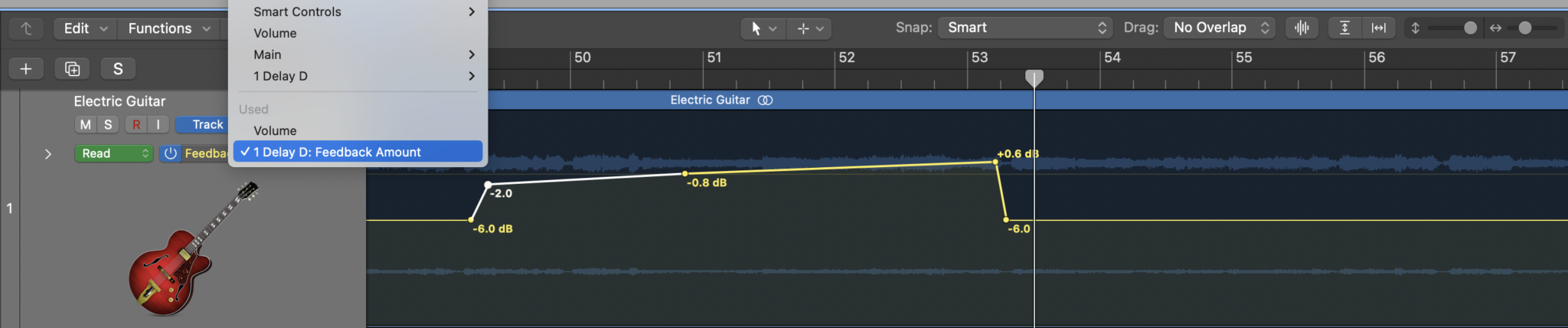This screenshot has height=328, width=1568.
Task: Open the Snap Smart dropdown
Action: [1026, 28]
